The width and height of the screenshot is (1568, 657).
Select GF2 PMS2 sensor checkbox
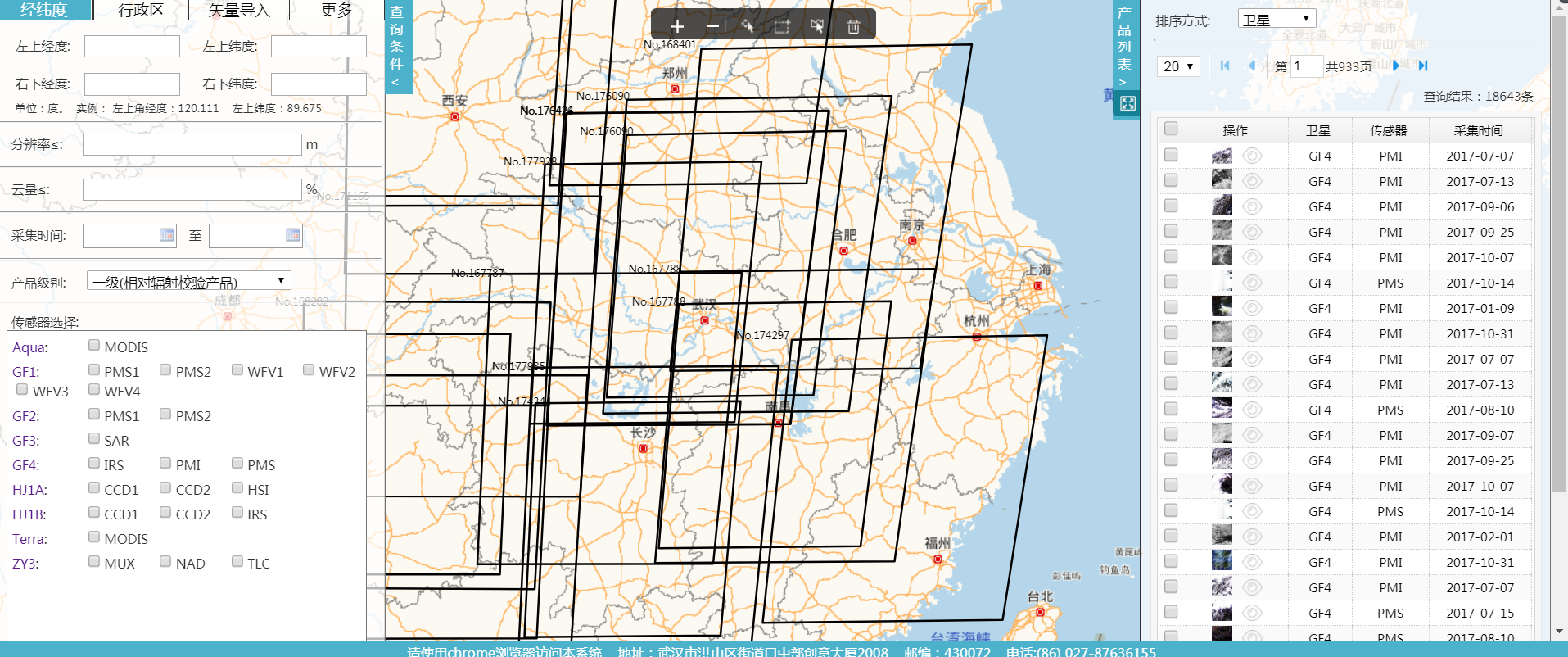[165, 414]
